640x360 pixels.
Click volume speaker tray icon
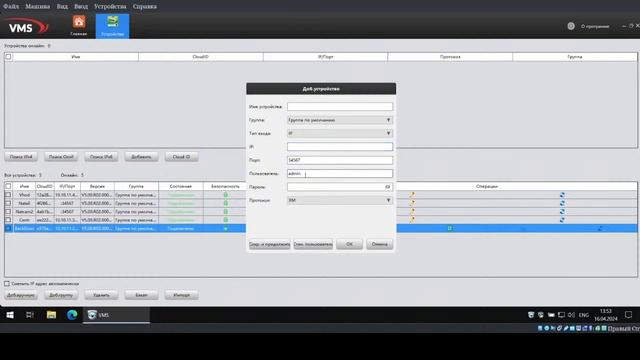click(x=571, y=315)
